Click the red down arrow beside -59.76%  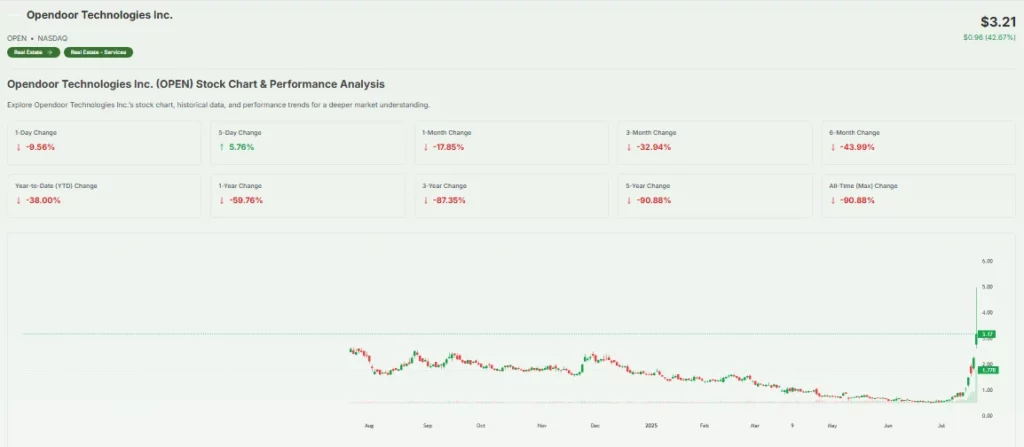(x=221, y=200)
